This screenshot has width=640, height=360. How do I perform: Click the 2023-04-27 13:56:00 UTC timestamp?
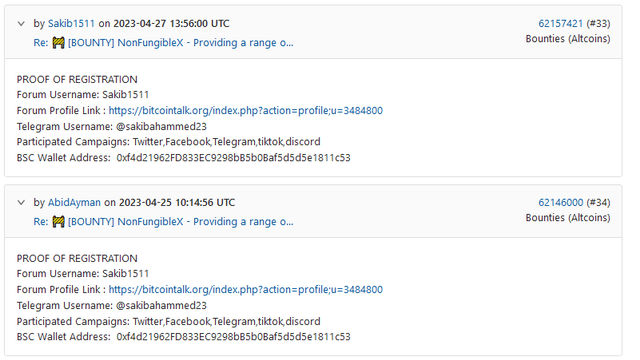click(x=171, y=24)
